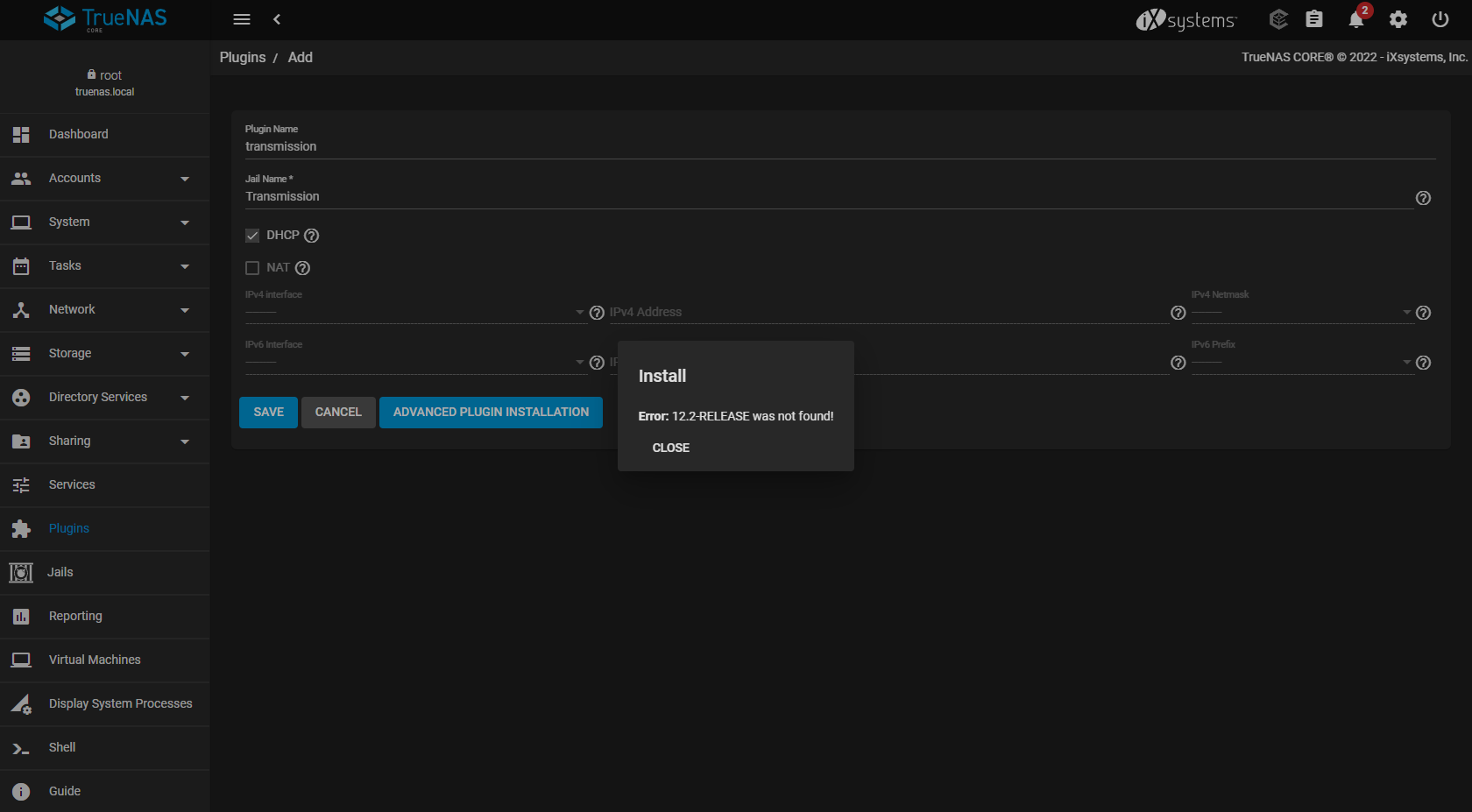Expand the Storage menu arrow
Screen dimensions: 1472x812
pyautogui.click(x=185, y=354)
